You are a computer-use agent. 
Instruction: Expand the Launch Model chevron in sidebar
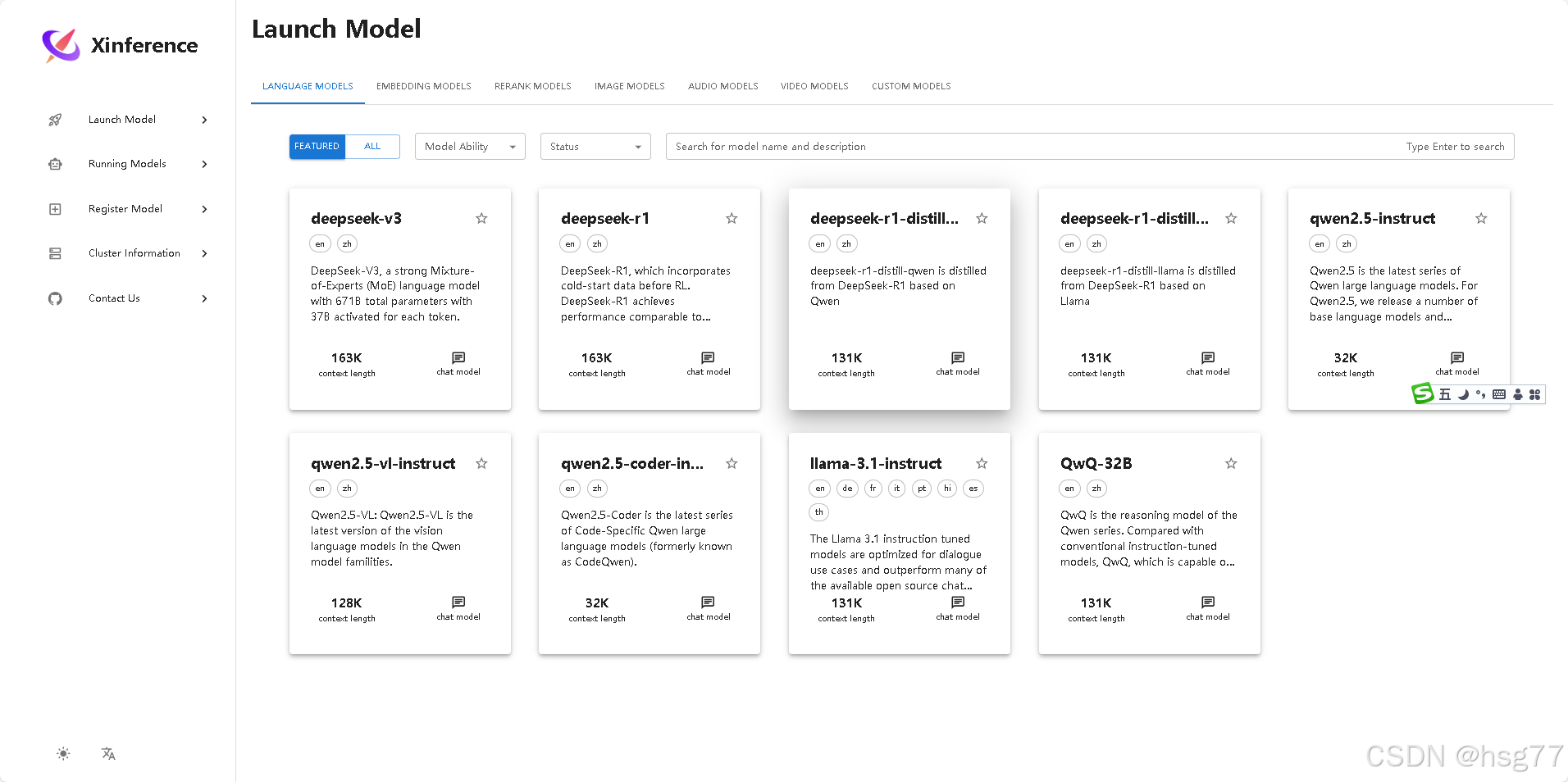pyautogui.click(x=204, y=120)
